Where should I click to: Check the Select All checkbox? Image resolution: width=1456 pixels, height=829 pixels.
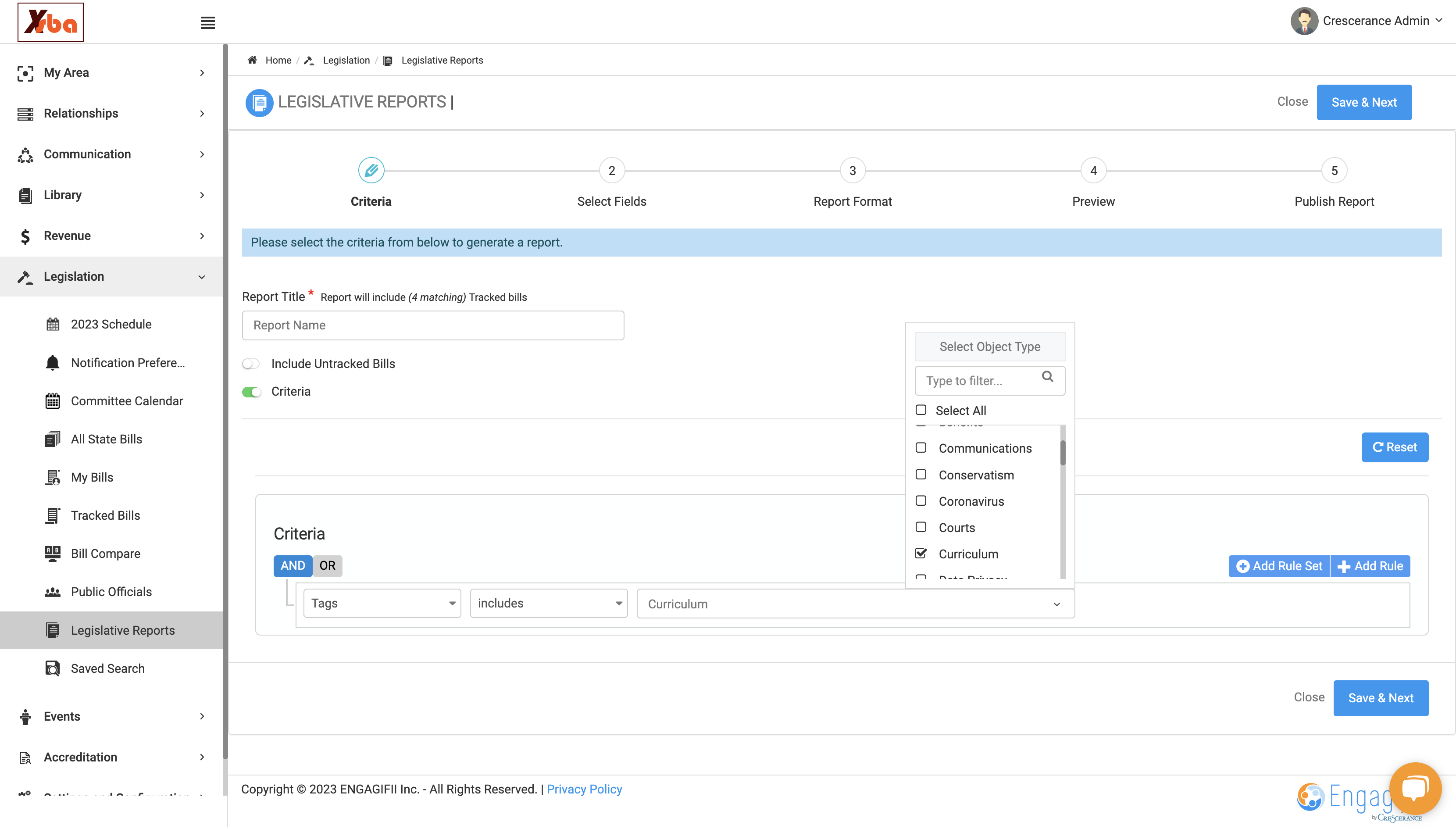(x=921, y=410)
